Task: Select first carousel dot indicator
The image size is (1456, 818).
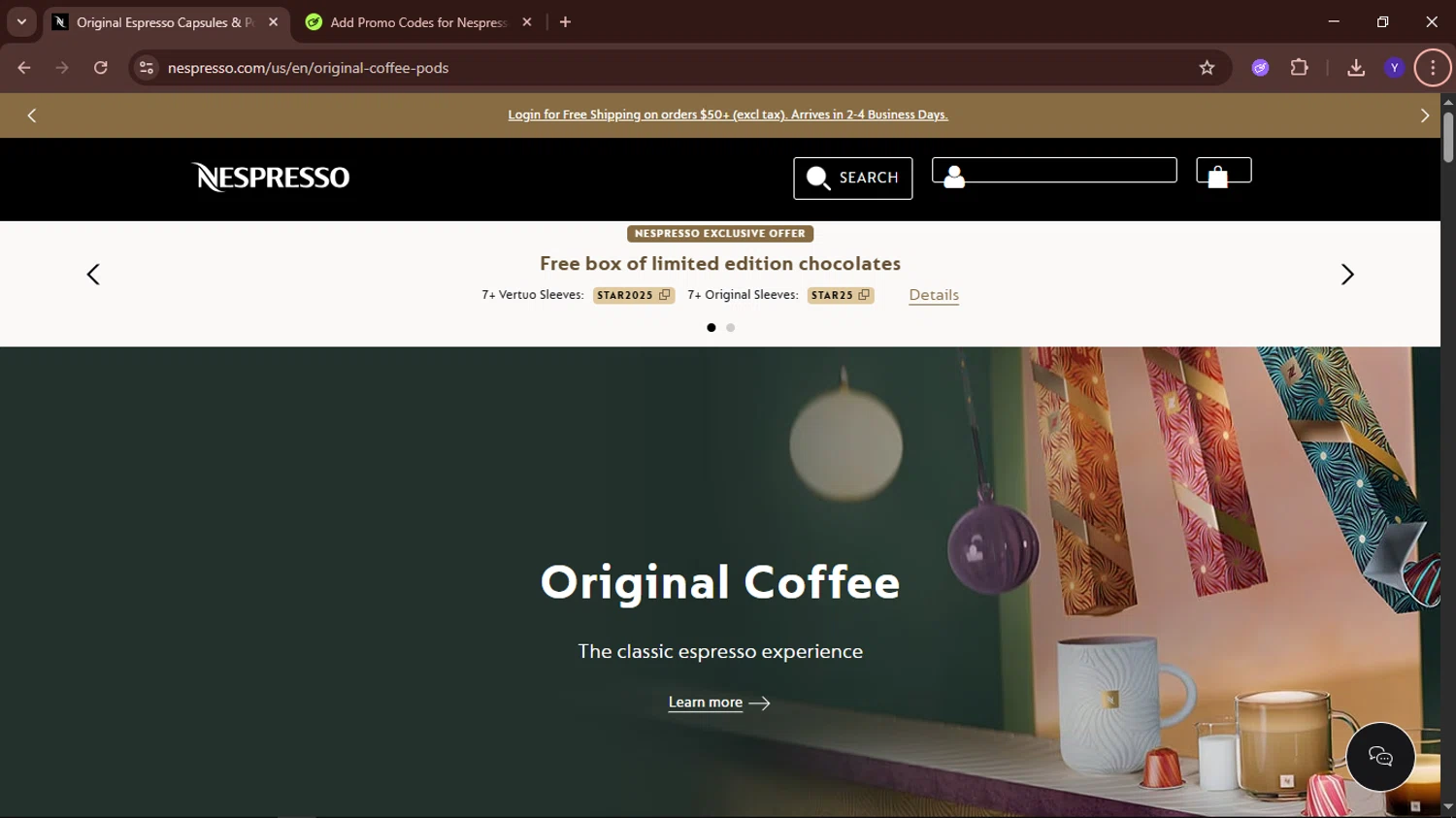Action: point(711,328)
